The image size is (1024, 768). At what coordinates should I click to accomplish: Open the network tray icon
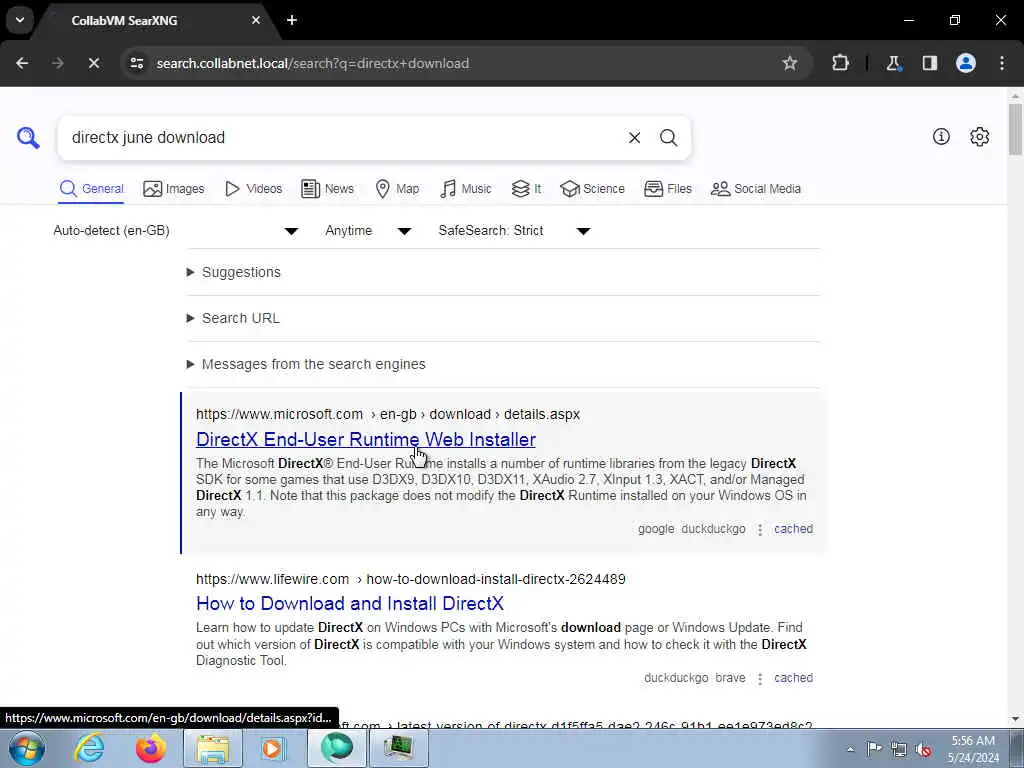click(x=899, y=749)
